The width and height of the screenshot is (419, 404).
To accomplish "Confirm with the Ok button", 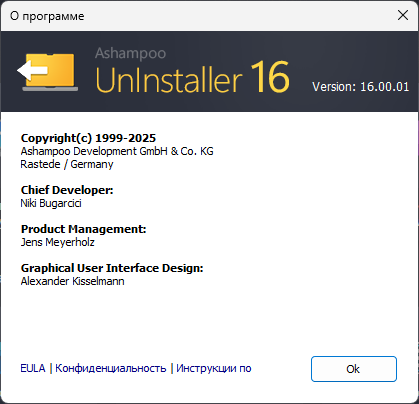I will pyautogui.click(x=354, y=369).
